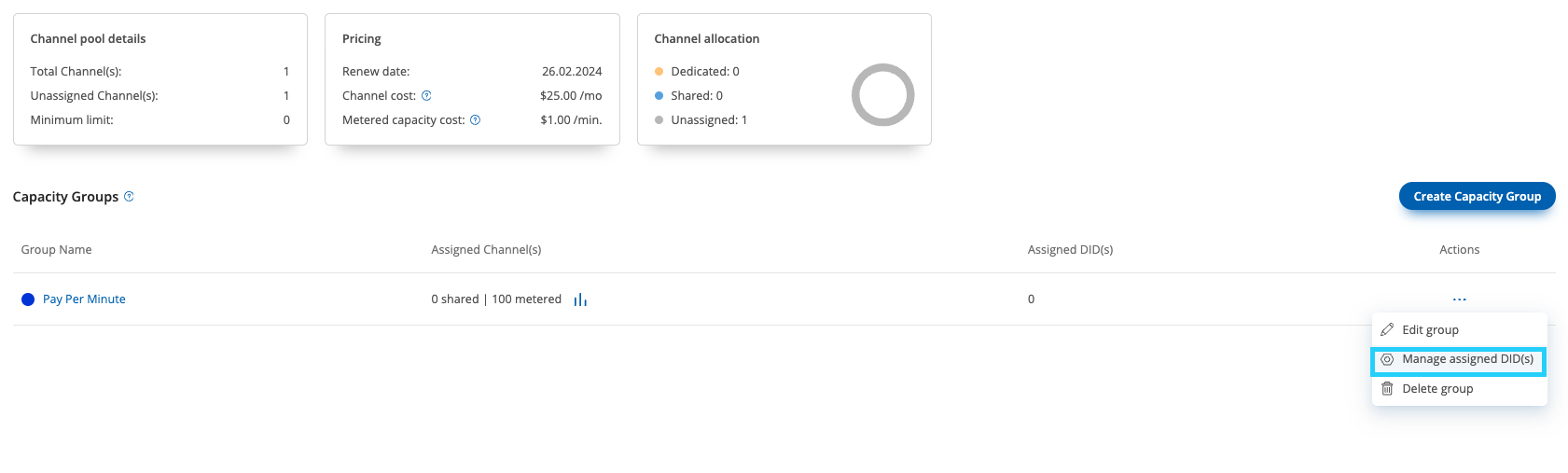The image size is (1568, 473).
Task: Open the bar chart icon next to 100 metered
Action: tap(580, 299)
